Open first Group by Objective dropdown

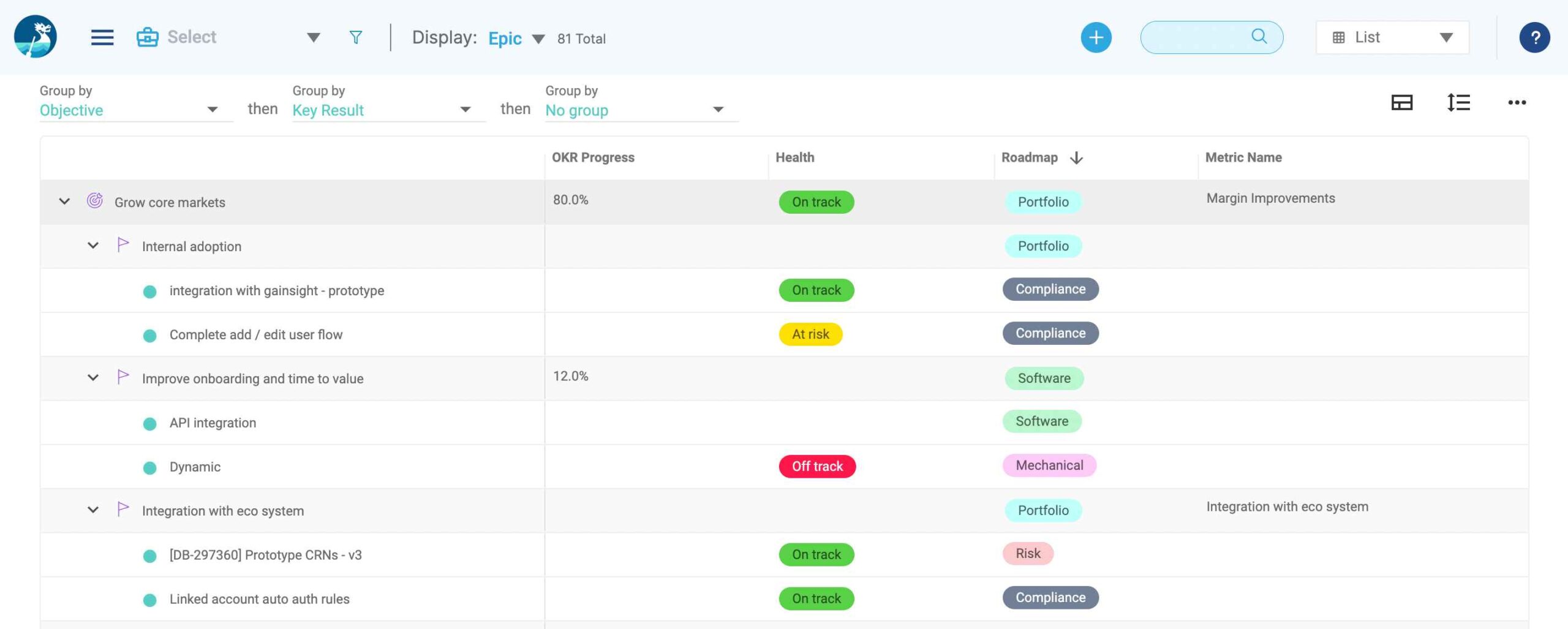coord(136,110)
